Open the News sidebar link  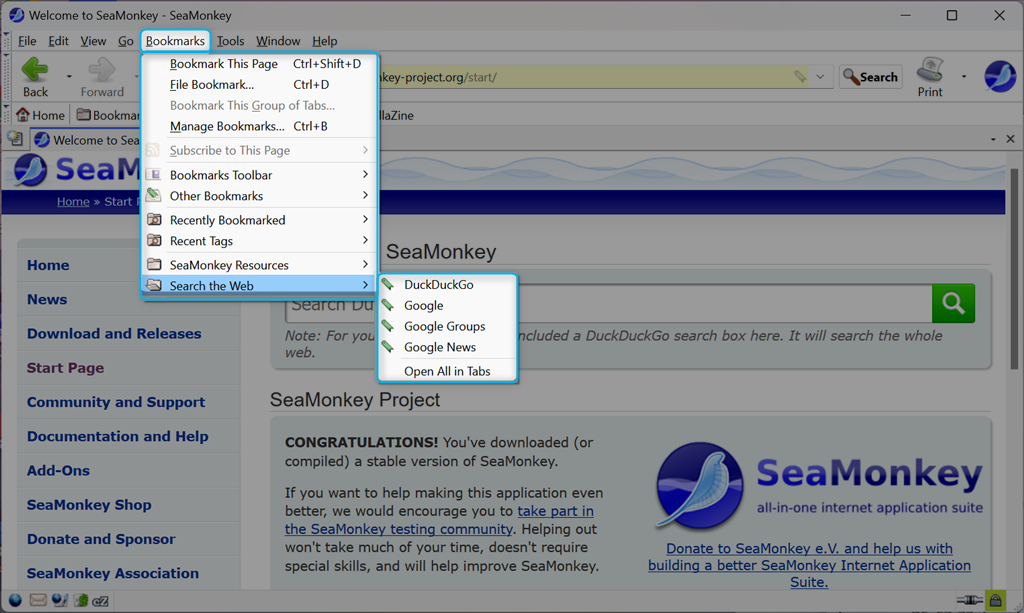[x=47, y=300]
